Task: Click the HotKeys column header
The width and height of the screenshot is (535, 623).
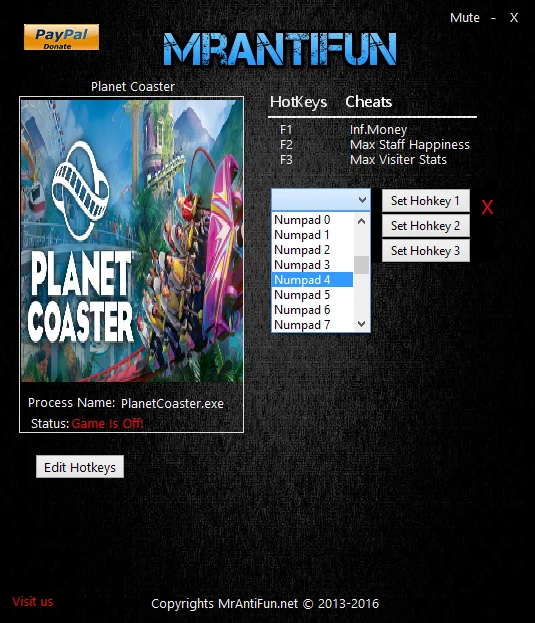Action: [x=298, y=102]
